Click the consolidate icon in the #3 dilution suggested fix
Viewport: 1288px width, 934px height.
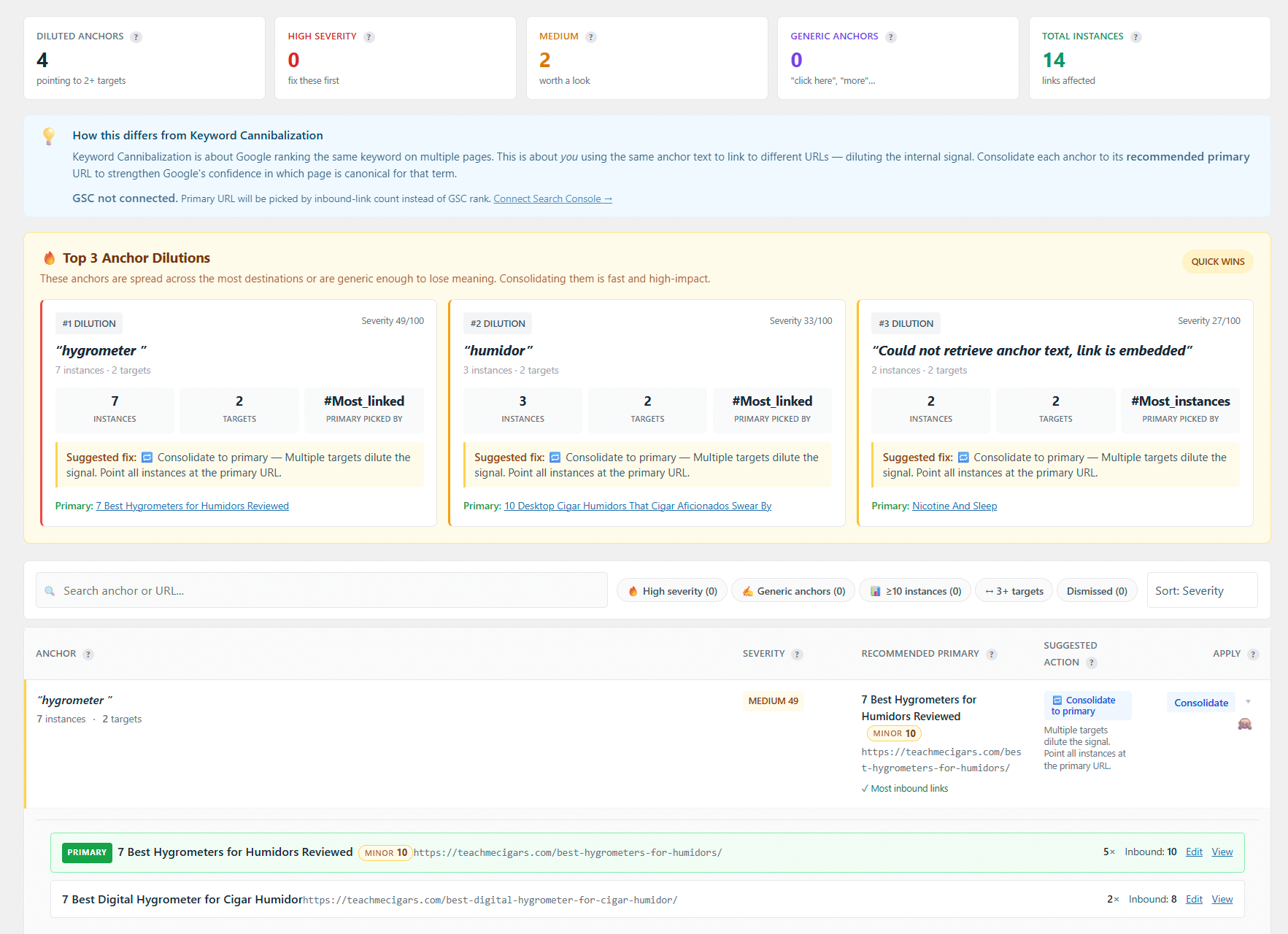coord(963,458)
